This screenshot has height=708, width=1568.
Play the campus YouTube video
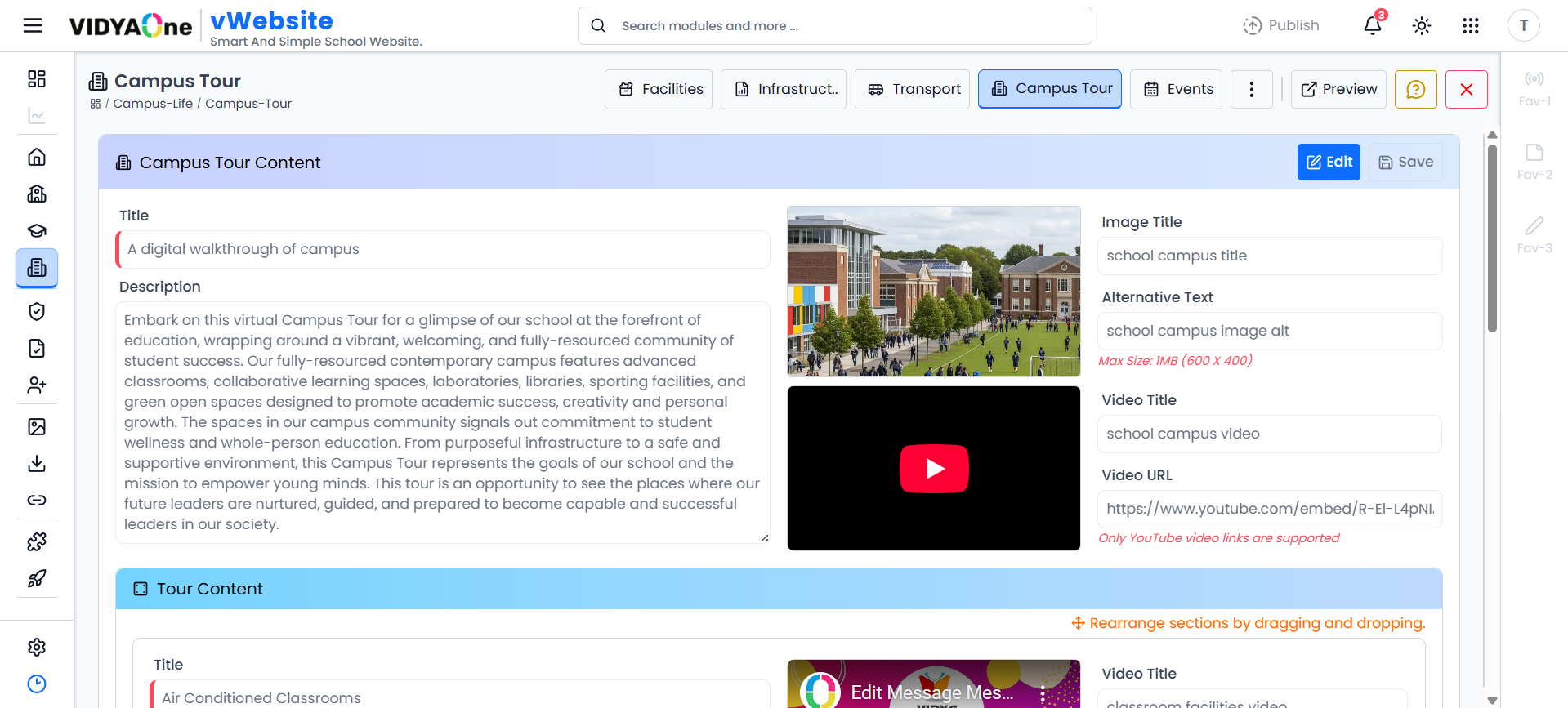tap(934, 469)
